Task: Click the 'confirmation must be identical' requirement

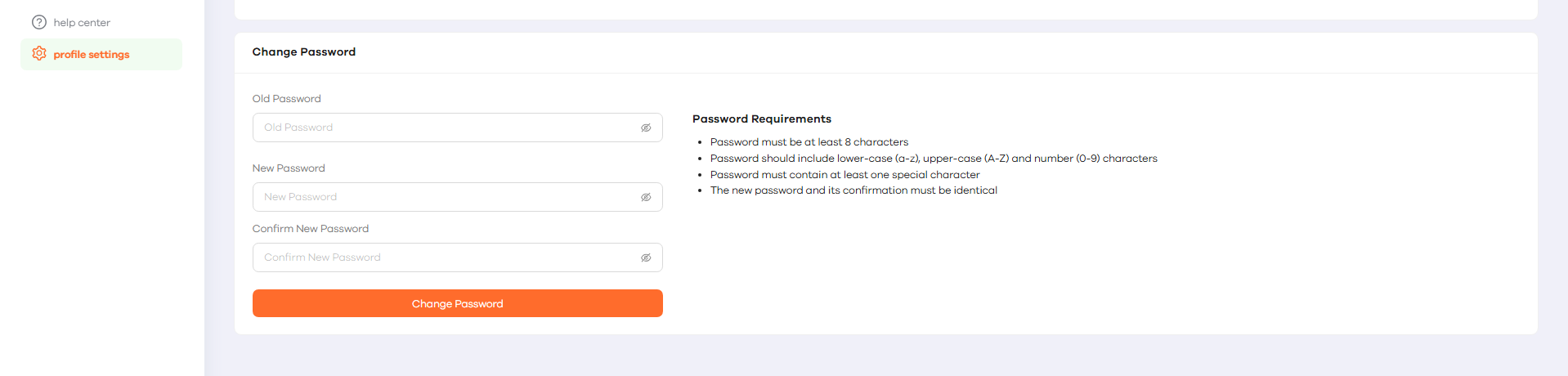Action: pyautogui.click(x=853, y=190)
